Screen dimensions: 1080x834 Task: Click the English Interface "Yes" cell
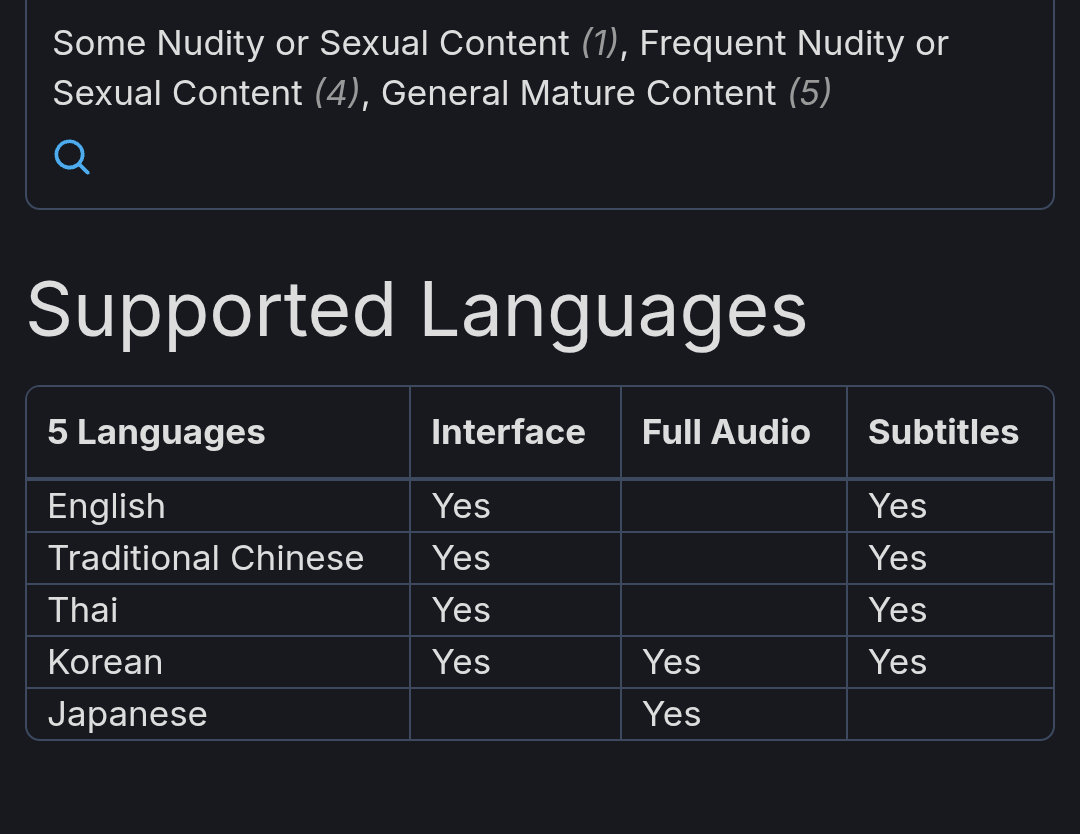(x=461, y=506)
